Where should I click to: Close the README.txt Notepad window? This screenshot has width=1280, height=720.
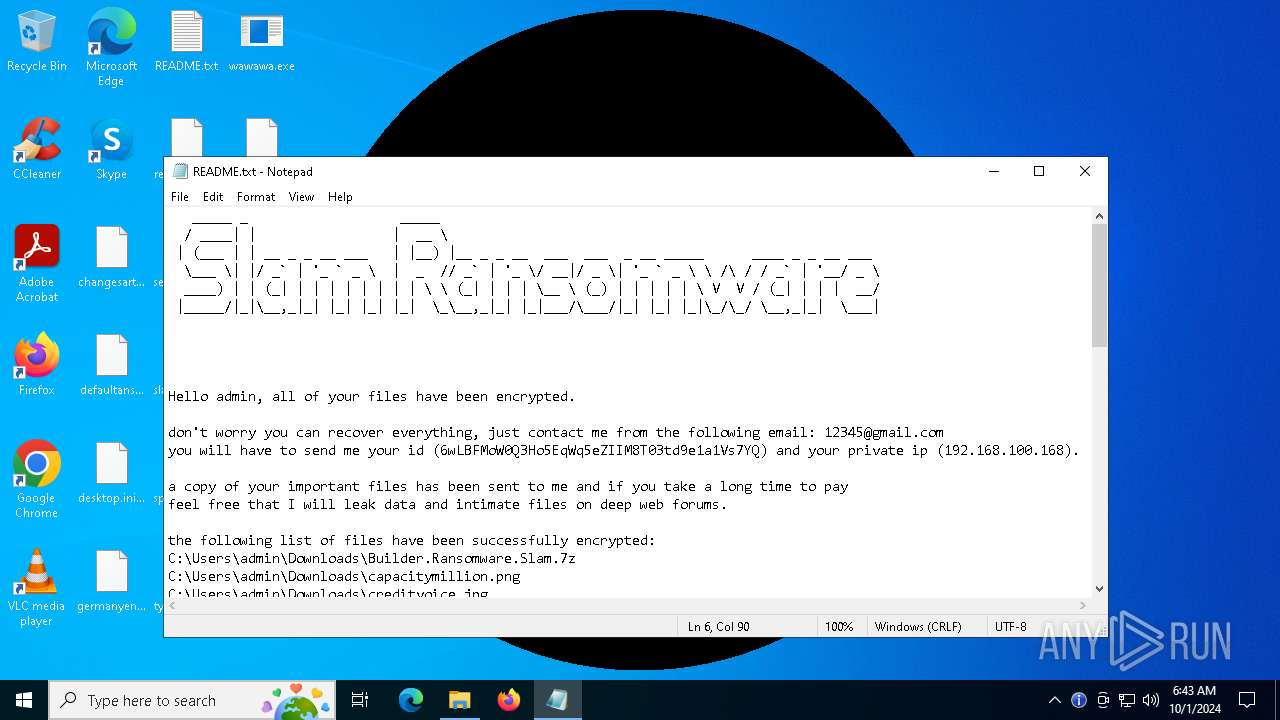click(x=1085, y=171)
